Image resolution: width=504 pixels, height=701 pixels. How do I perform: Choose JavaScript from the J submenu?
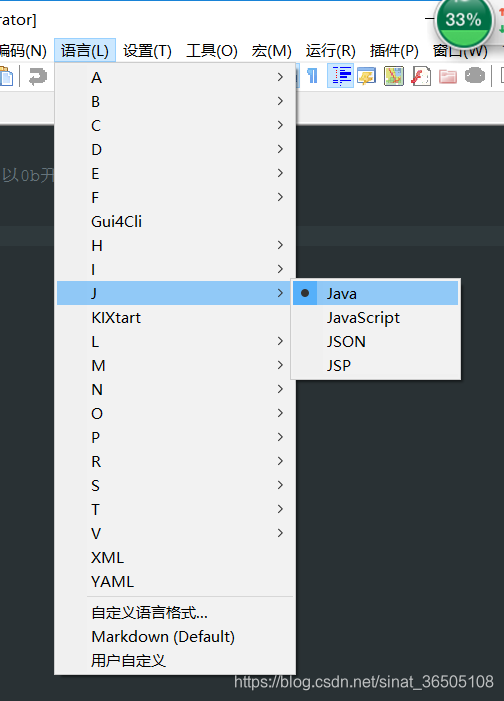(x=376, y=317)
